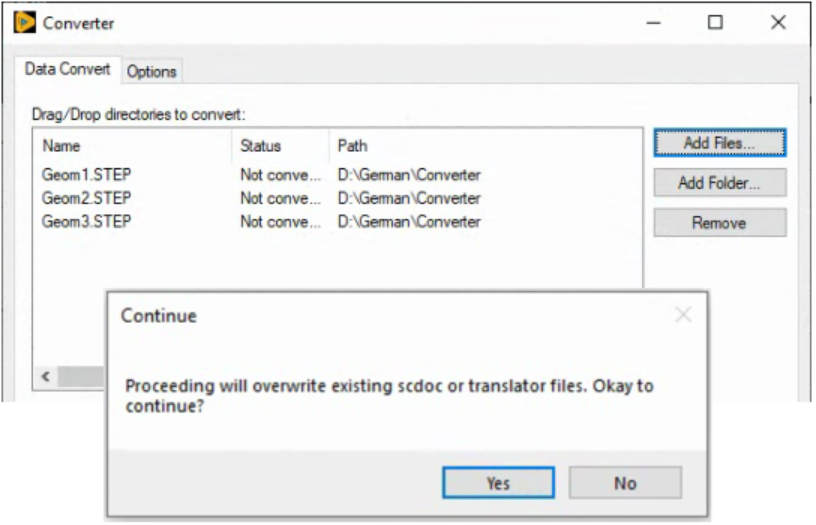Decline overwrite by clicking No
This screenshot has height=525, width=816.
625,483
